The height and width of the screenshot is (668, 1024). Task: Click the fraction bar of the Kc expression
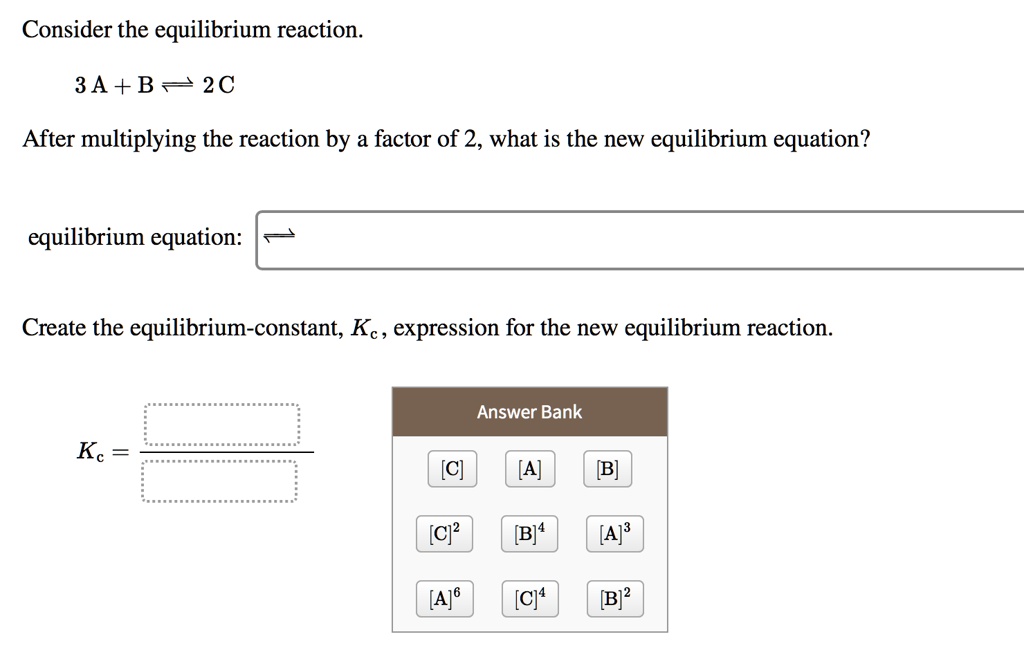point(225,450)
